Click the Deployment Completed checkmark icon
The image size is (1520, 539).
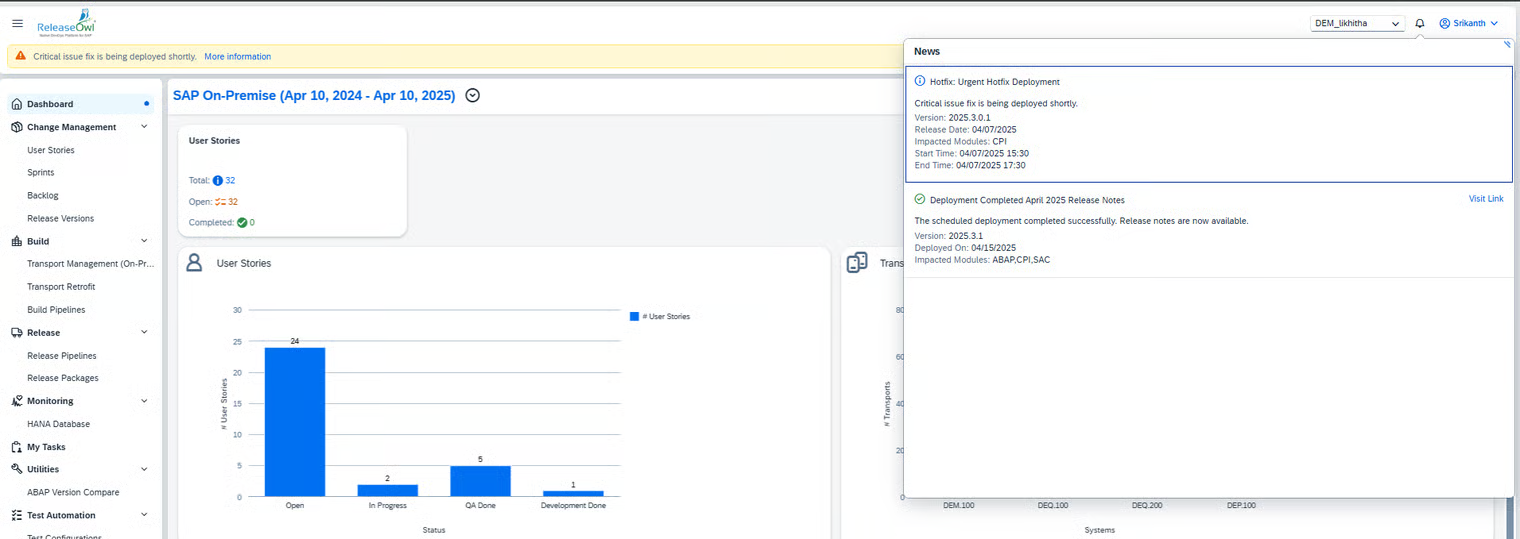click(920, 199)
